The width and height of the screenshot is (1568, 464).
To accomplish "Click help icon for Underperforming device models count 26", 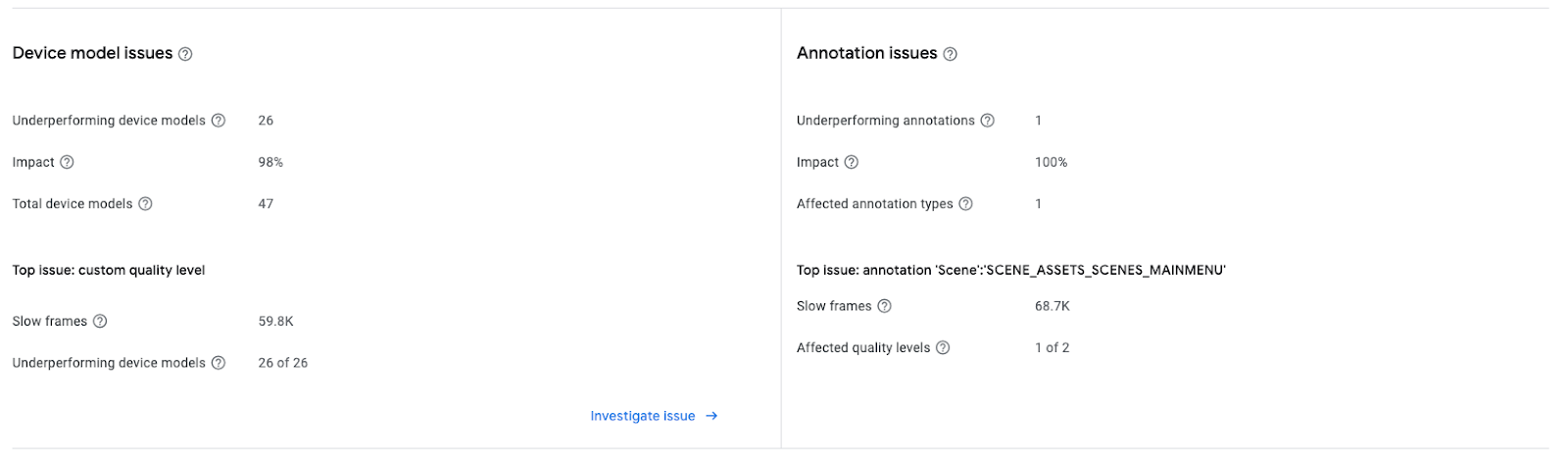I will [x=219, y=121].
